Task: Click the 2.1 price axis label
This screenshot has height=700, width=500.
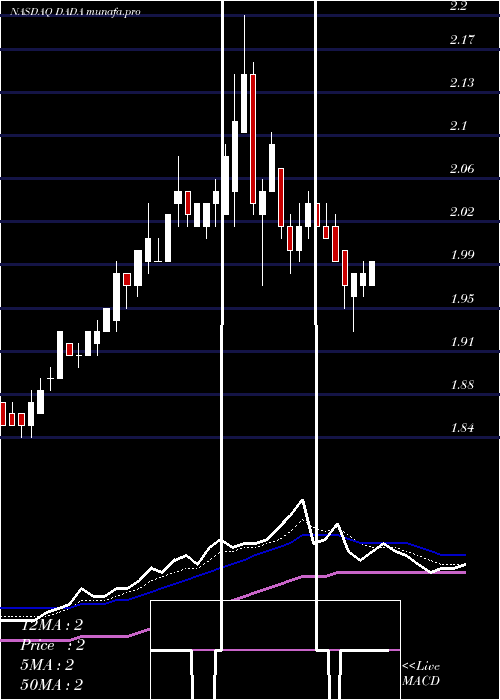Action: click(x=459, y=125)
